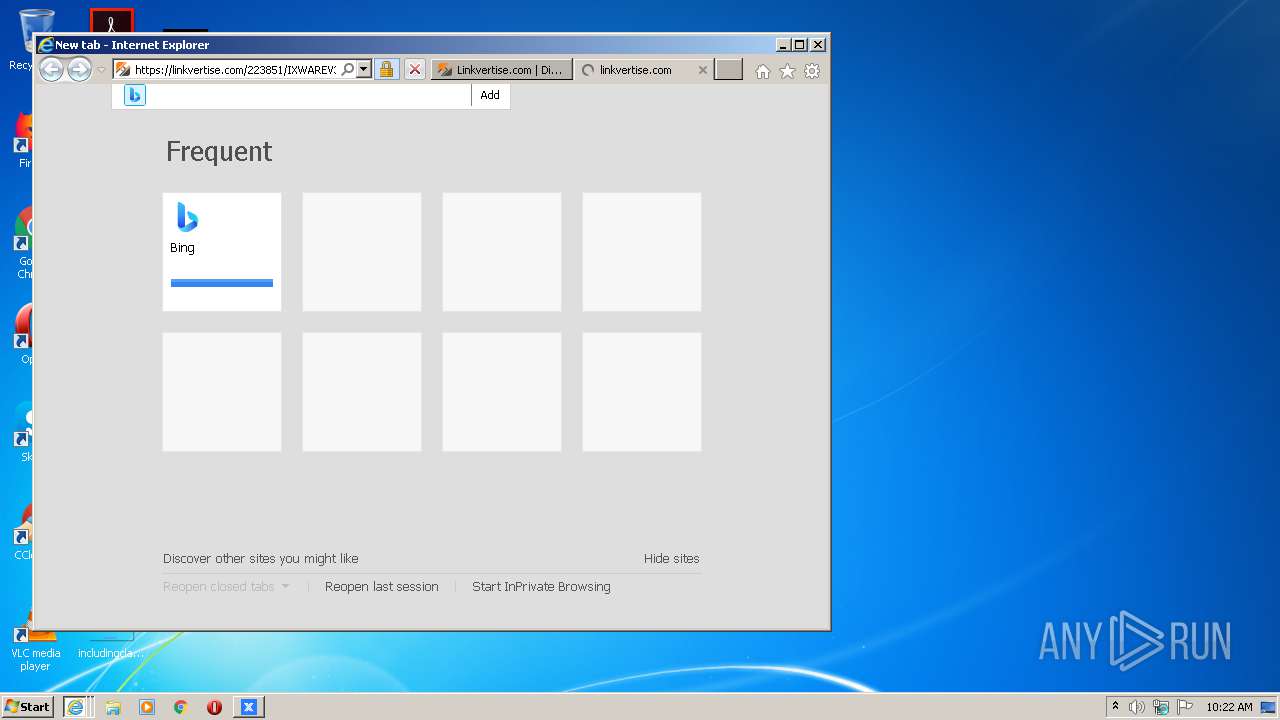Open Opera from the taskbar
Screen dimensions: 1280x720
(x=214, y=707)
